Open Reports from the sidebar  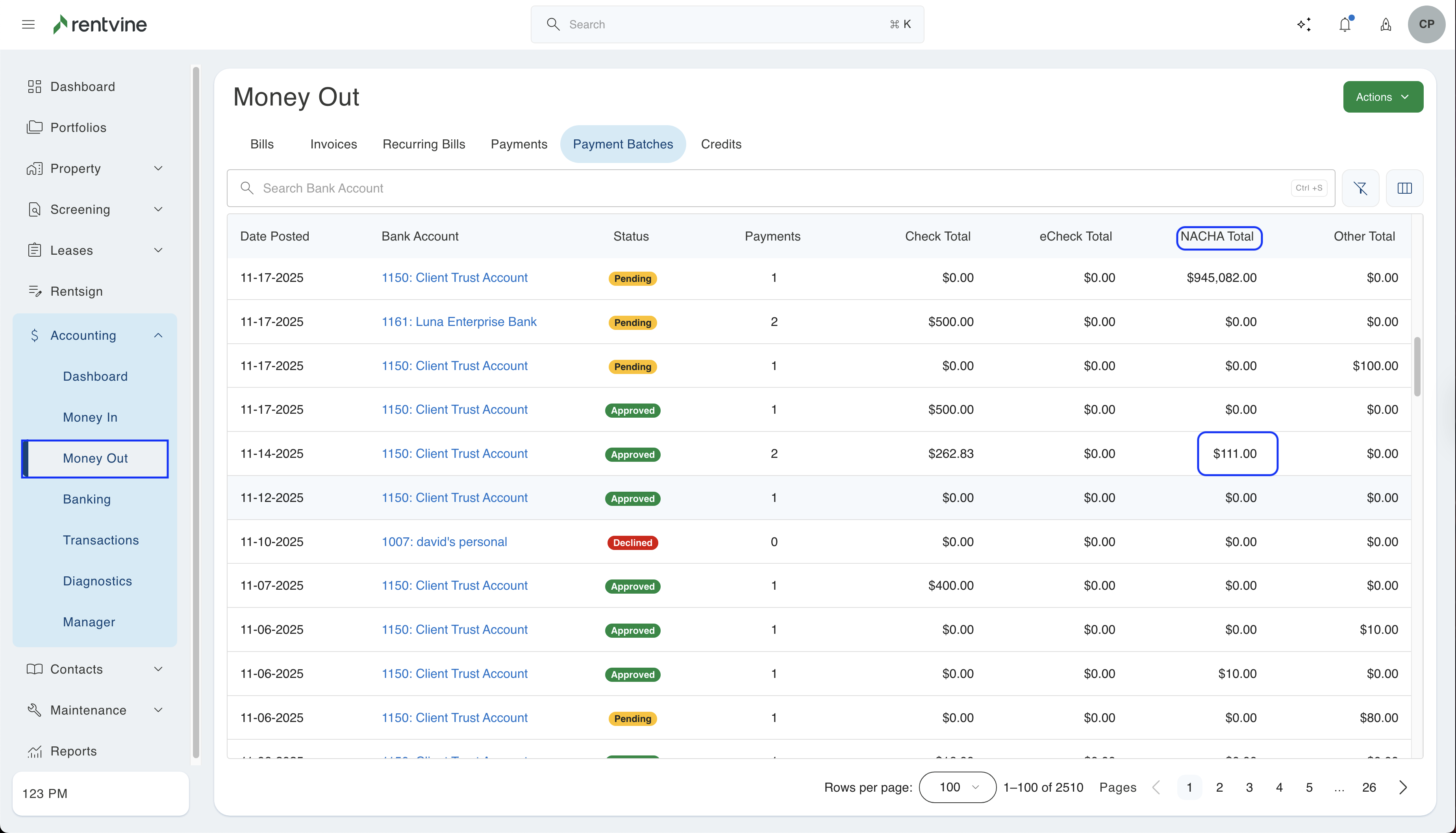(x=73, y=751)
